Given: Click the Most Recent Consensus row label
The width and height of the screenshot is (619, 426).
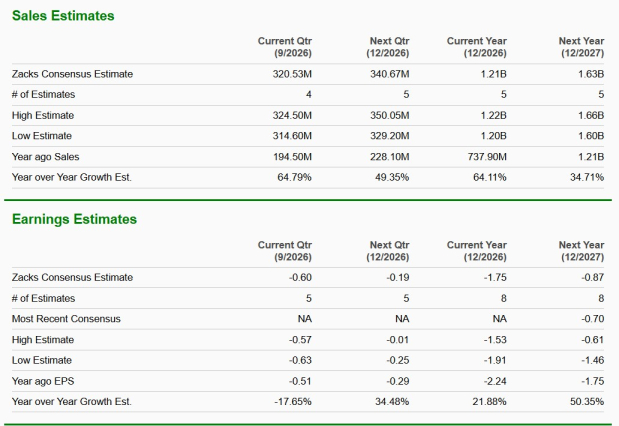Looking at the screenshot, I should pos(66,319).
